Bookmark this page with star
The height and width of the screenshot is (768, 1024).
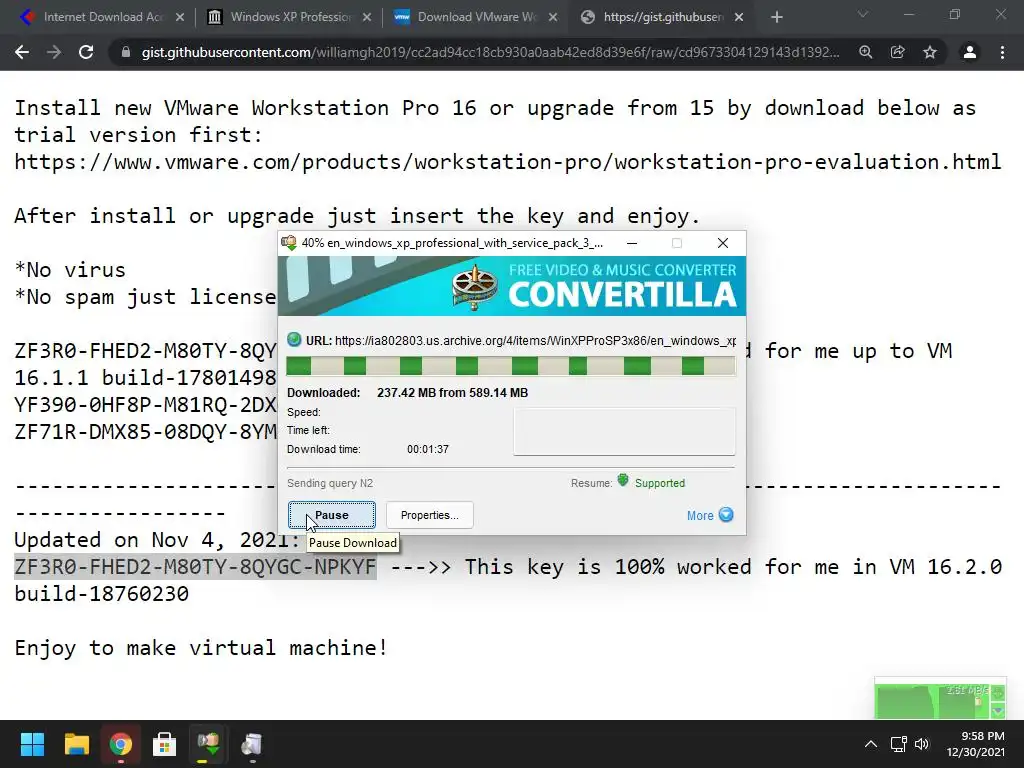930,52
